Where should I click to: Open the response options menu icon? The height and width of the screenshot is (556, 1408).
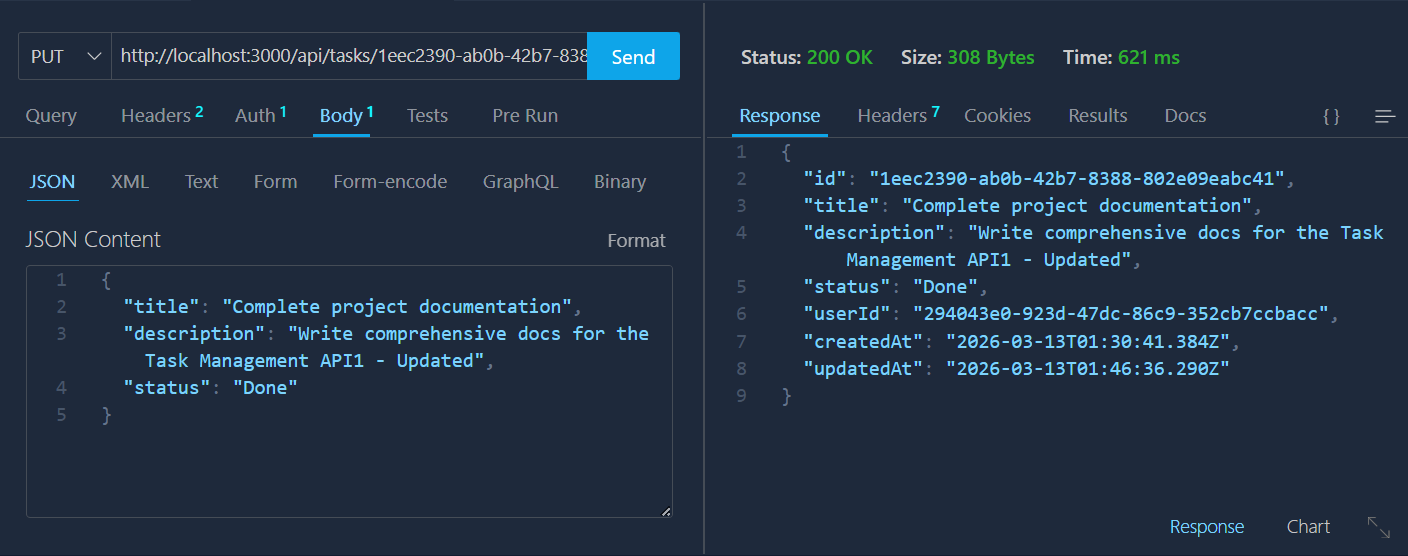1385,117
